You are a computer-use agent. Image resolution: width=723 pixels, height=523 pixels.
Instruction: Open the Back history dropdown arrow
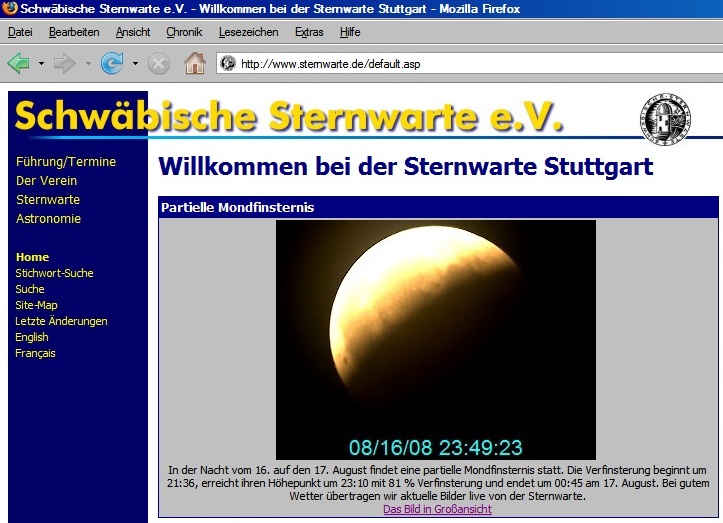[41, 63]
